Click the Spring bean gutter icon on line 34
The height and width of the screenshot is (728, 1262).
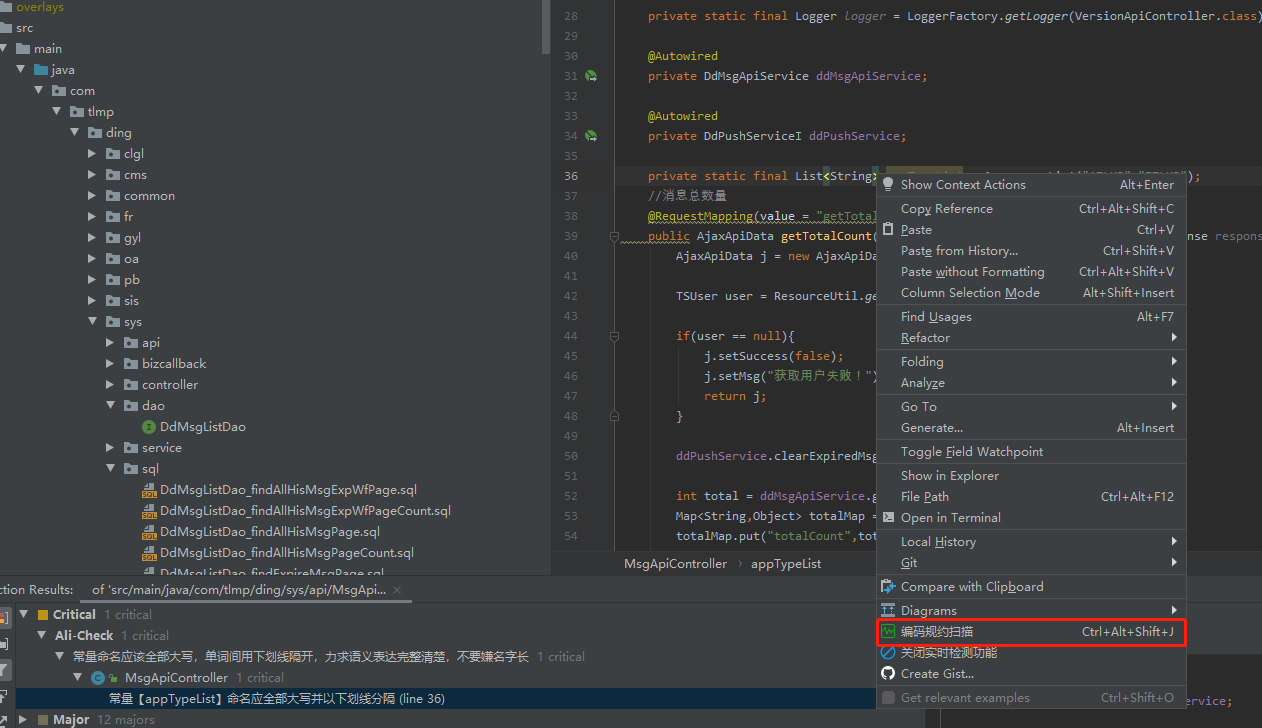(591, 136)
